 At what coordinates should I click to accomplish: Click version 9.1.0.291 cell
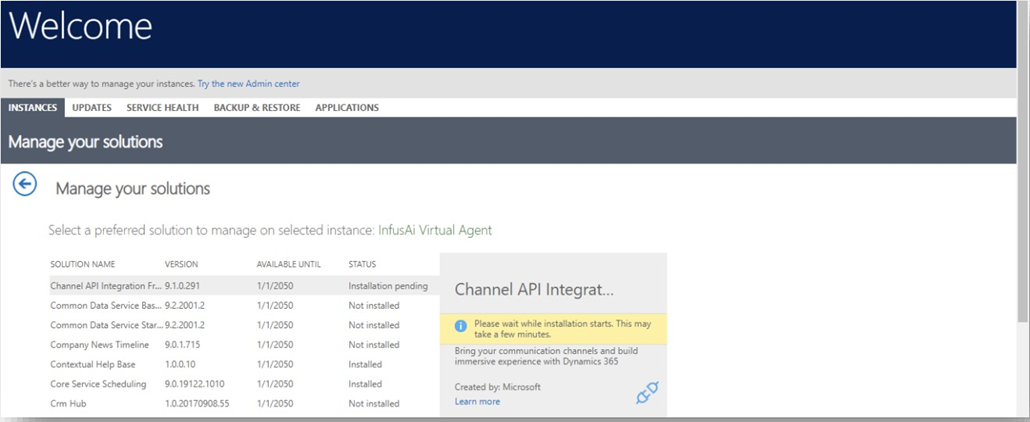click(185, 286)
